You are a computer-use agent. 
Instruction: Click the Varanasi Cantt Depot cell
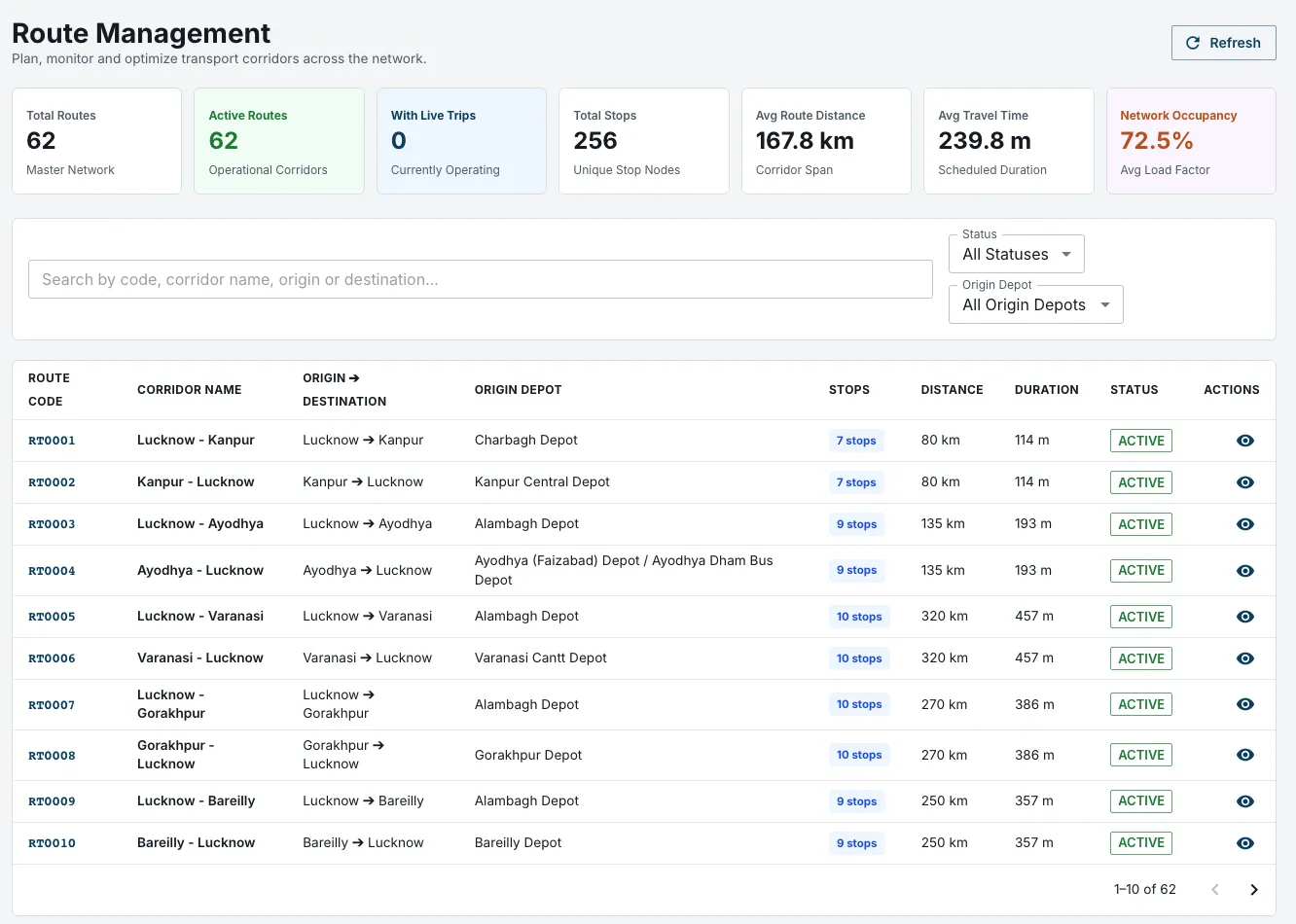(540, 658)
